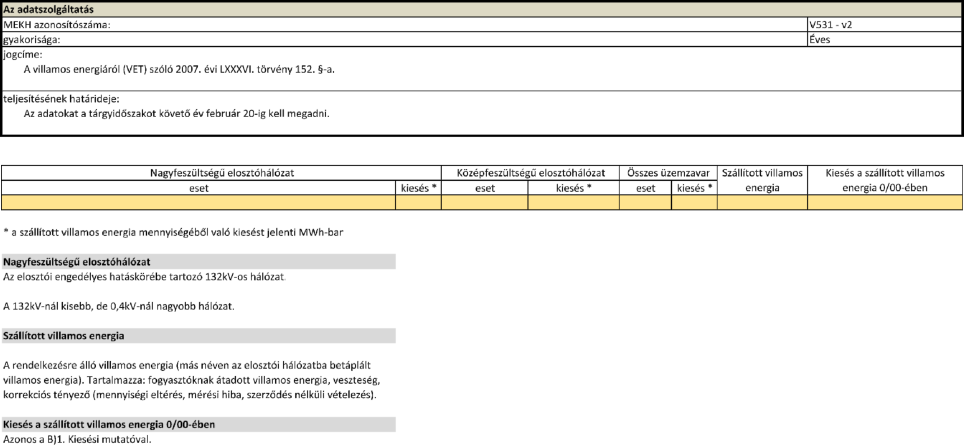Viewport: 964px width, 447px height.
Task: Select the 'Az adatszolgáltatás' title row
Action: click(x=482, y=10)
